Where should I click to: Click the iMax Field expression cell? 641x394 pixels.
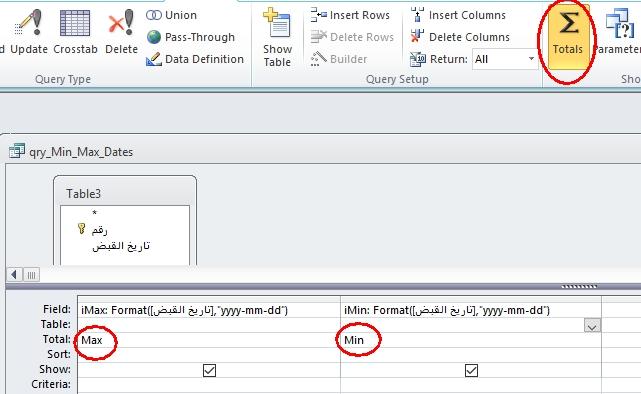coord(208,310)
